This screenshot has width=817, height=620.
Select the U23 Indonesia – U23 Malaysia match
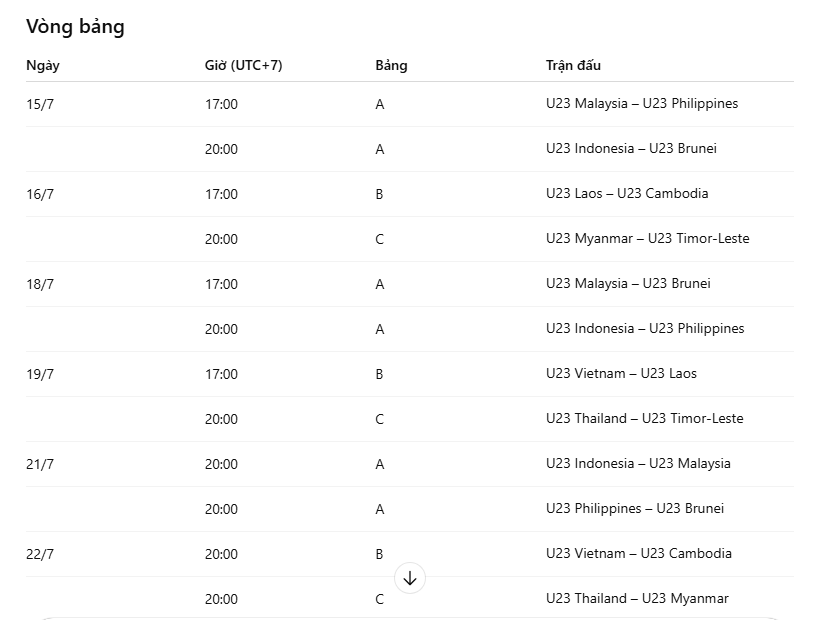point(638,464)
